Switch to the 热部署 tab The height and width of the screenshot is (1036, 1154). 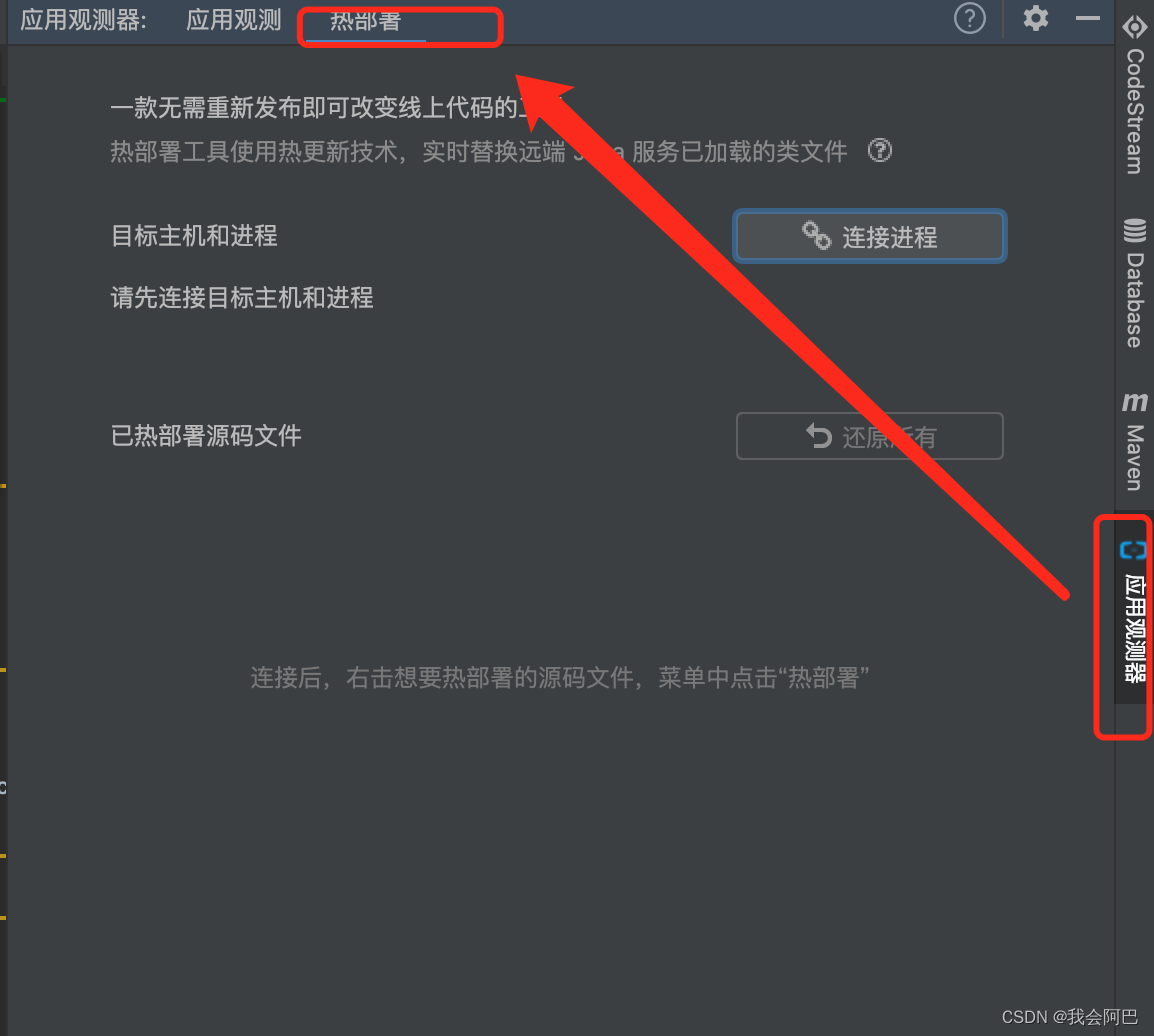click(x=365, y=21)
